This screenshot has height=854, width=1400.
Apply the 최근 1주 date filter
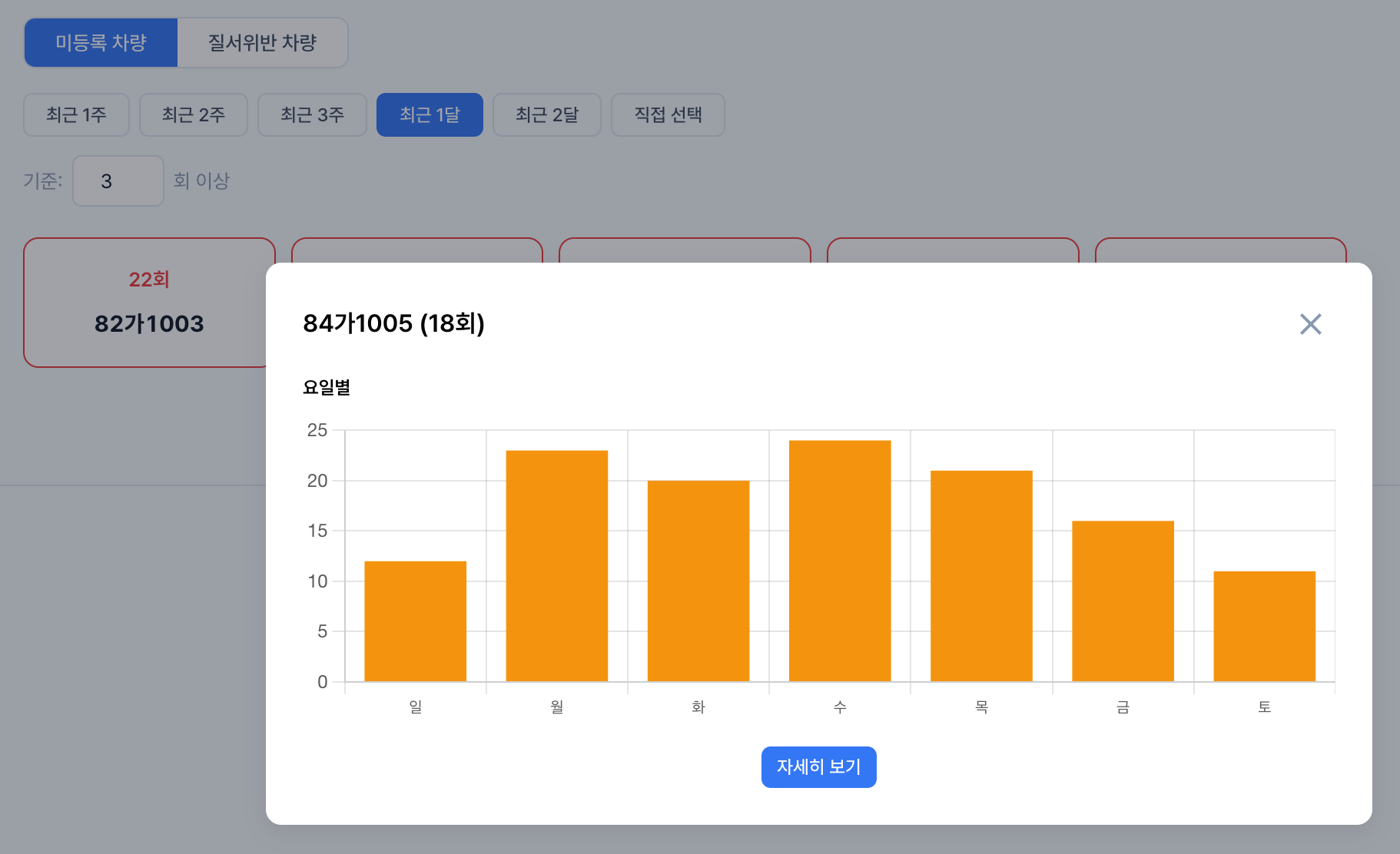(76, 114)
